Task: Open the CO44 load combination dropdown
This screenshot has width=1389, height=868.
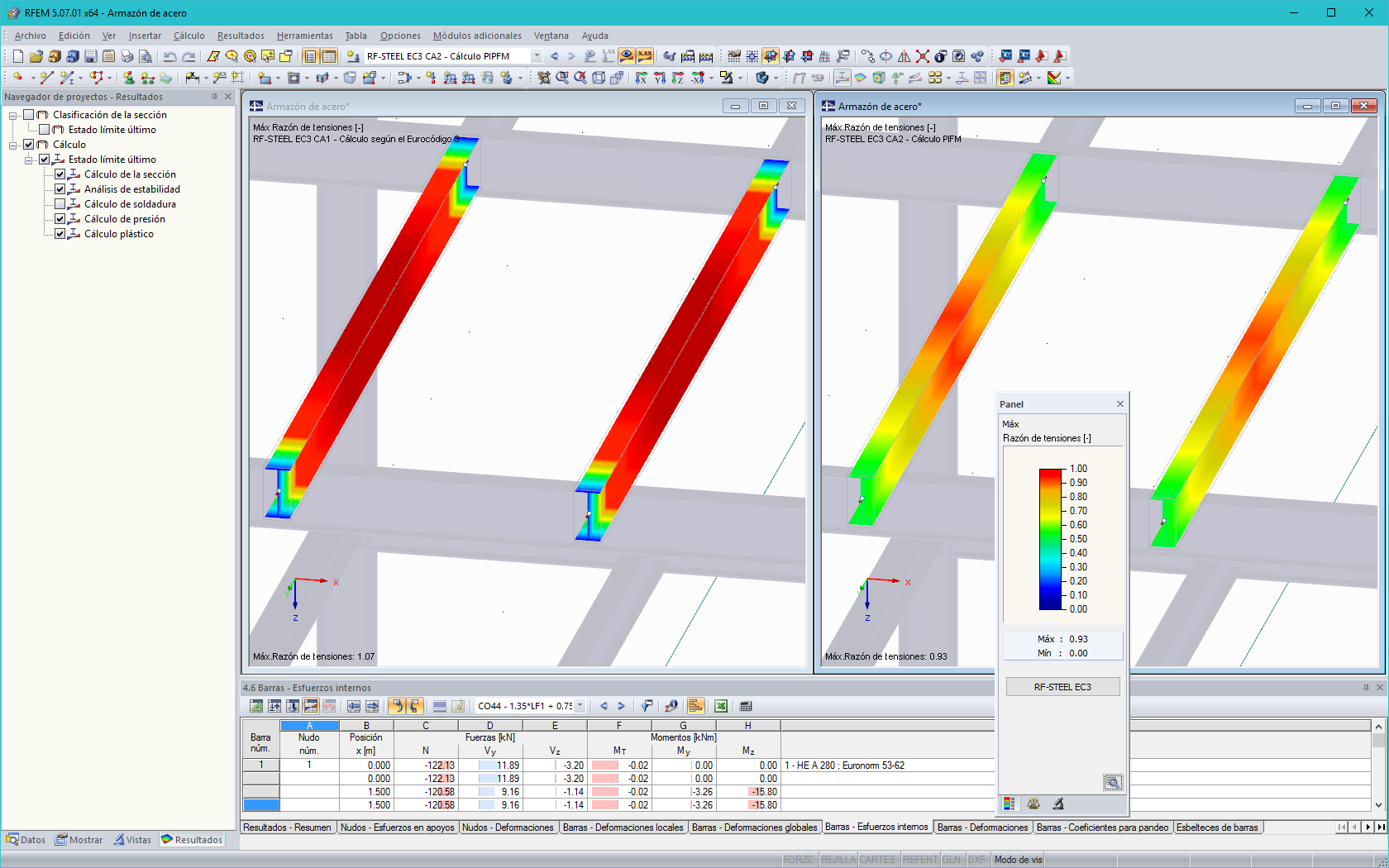Action: (x=580, y=706)
